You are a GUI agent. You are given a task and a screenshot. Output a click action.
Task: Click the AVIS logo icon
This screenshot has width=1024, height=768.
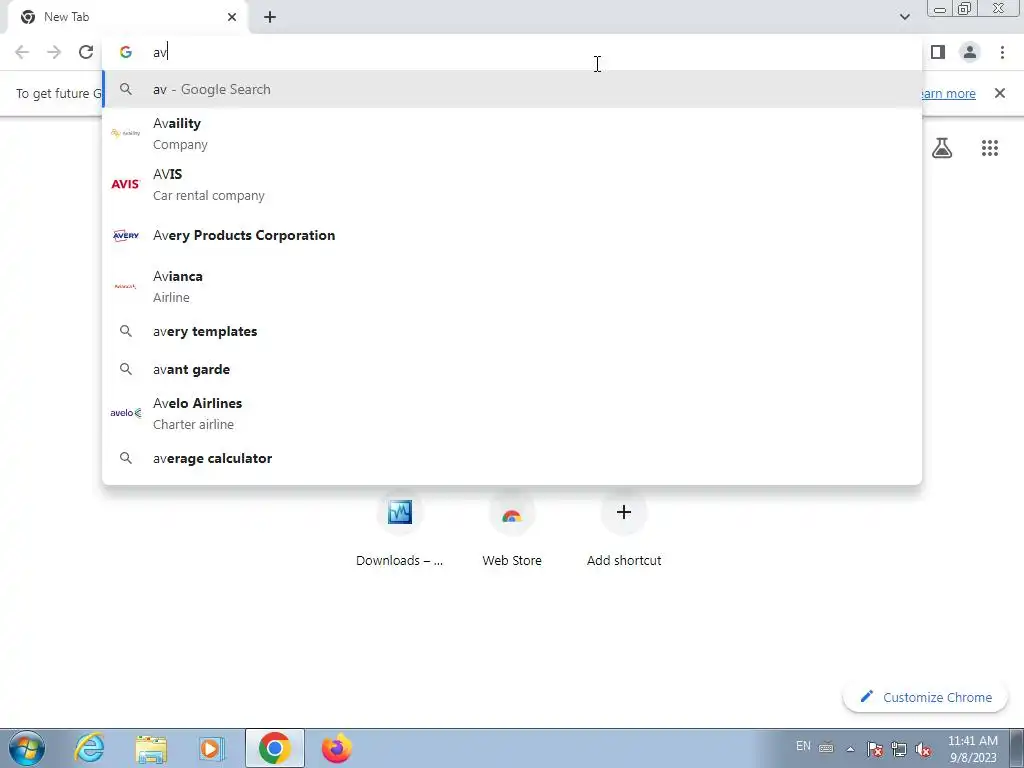pyautogui.click(x=125, y=184)
